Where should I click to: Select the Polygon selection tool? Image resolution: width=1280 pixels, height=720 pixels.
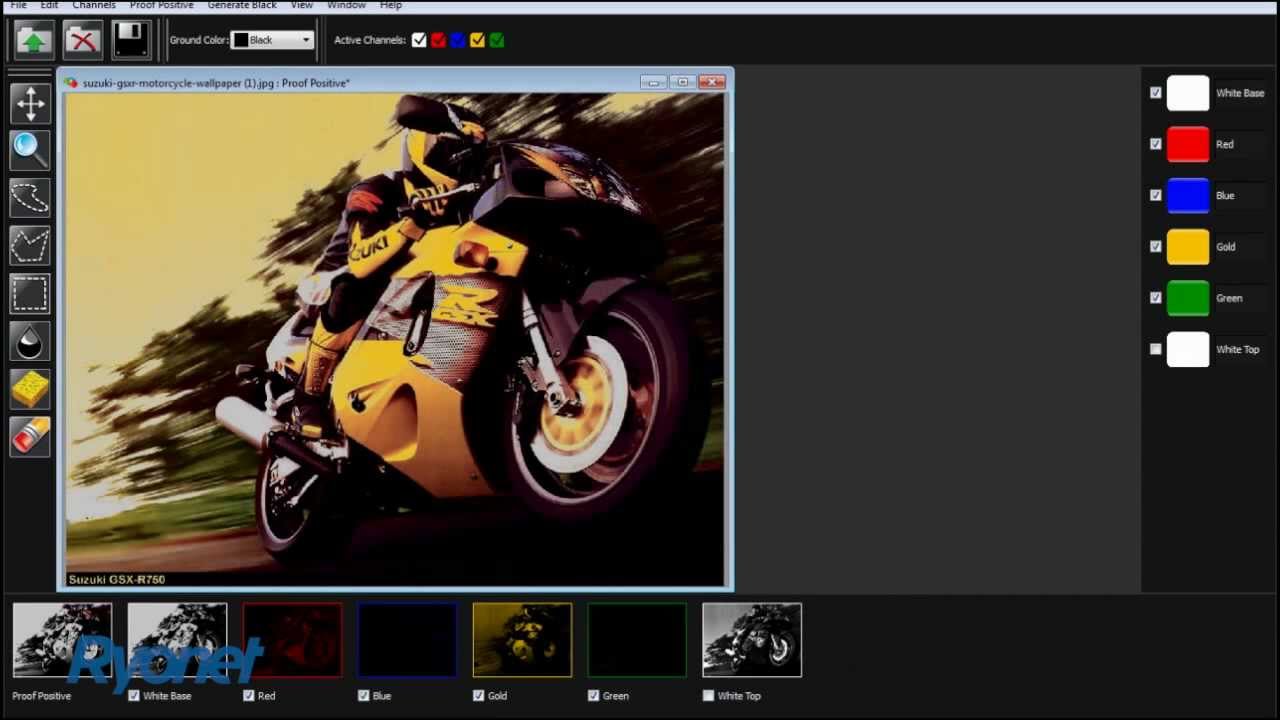tap(30, 246)
